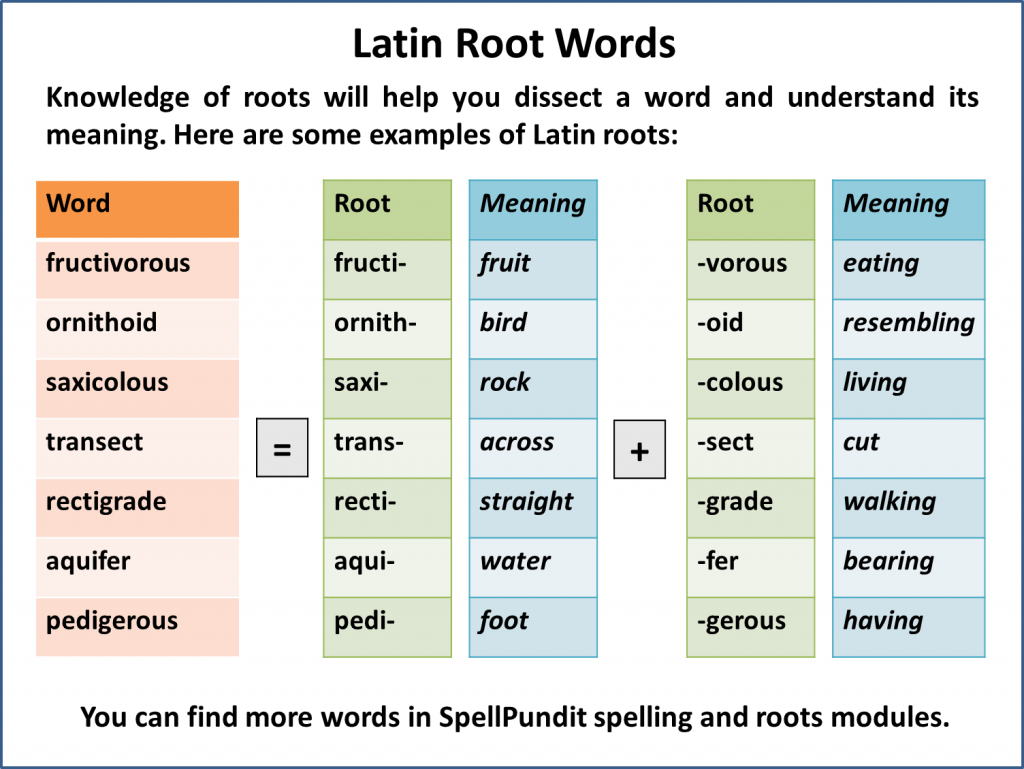Click the plus sign between Root columns
1024x769 pixels.
639,450
